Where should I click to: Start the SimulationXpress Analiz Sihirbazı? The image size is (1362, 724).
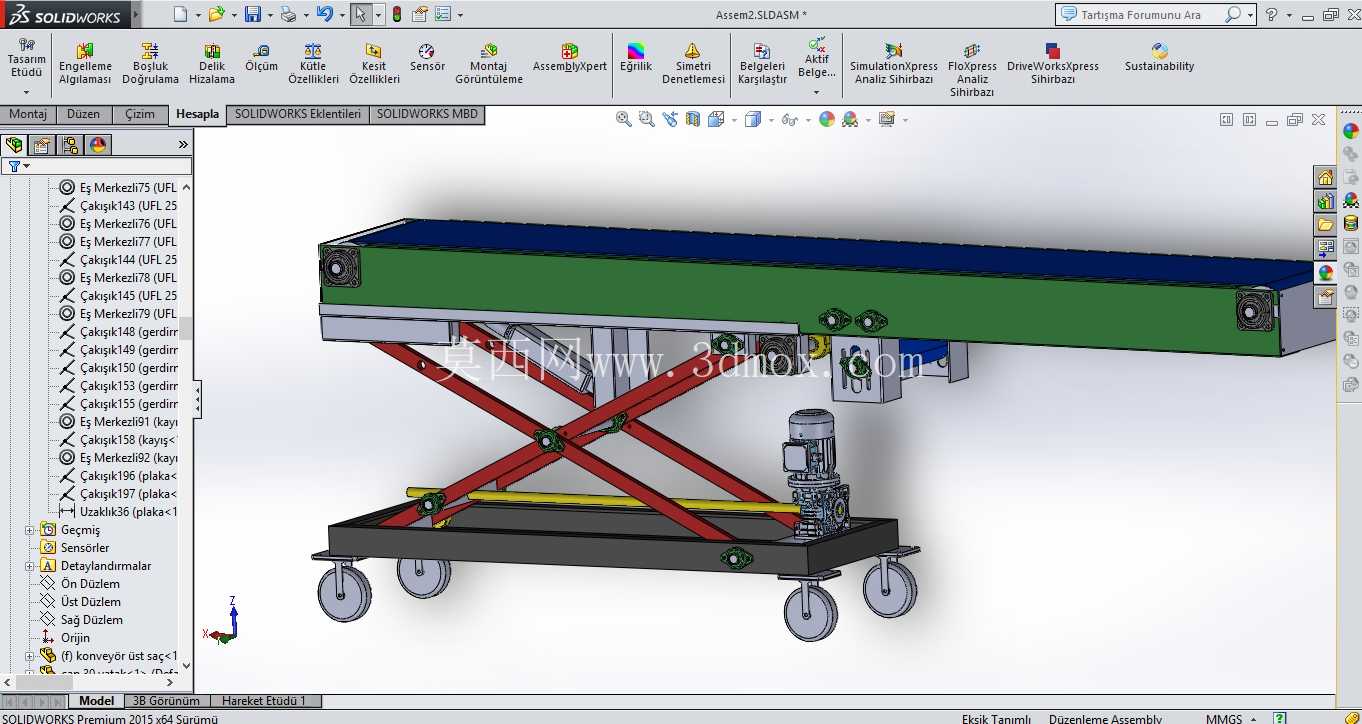coord(894,63)
